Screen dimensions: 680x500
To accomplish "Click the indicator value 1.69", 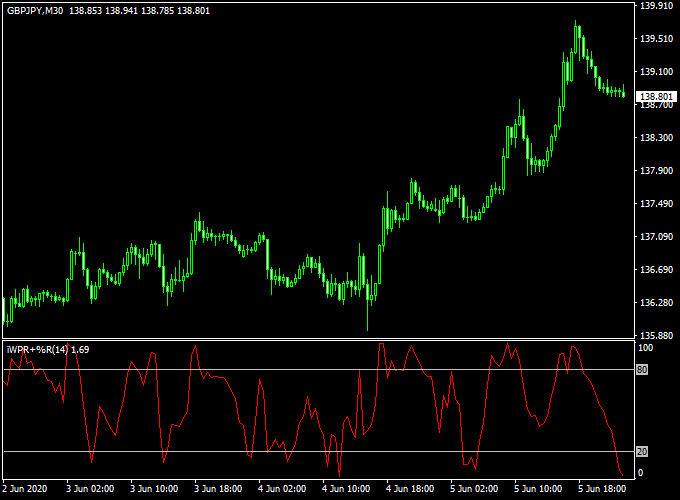I will click(80, 350).
